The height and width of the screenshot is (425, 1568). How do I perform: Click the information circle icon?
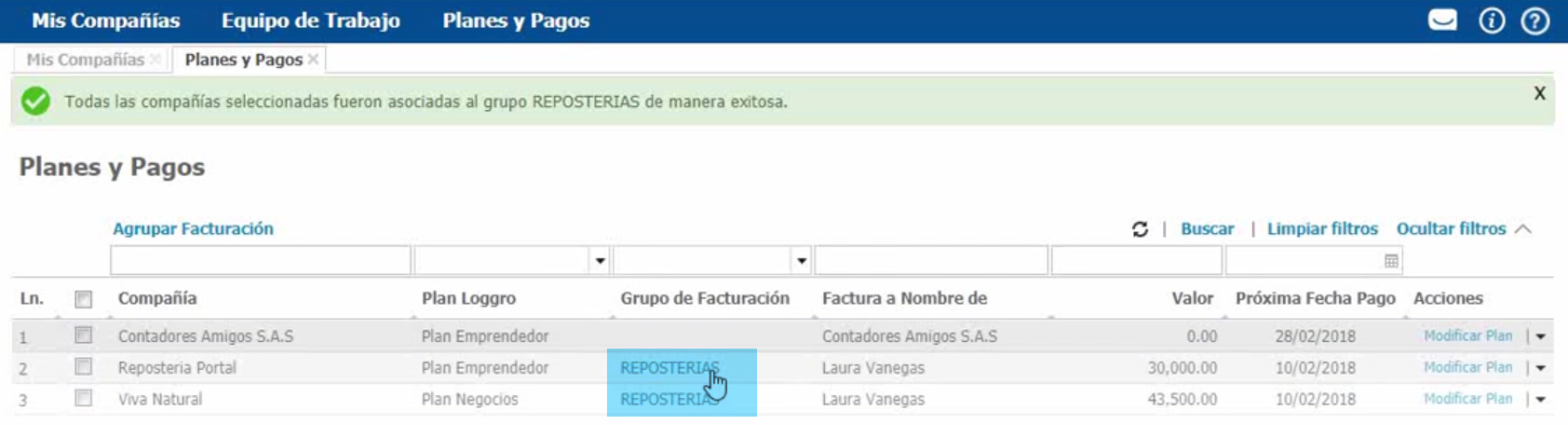[x=1492, y=21]
